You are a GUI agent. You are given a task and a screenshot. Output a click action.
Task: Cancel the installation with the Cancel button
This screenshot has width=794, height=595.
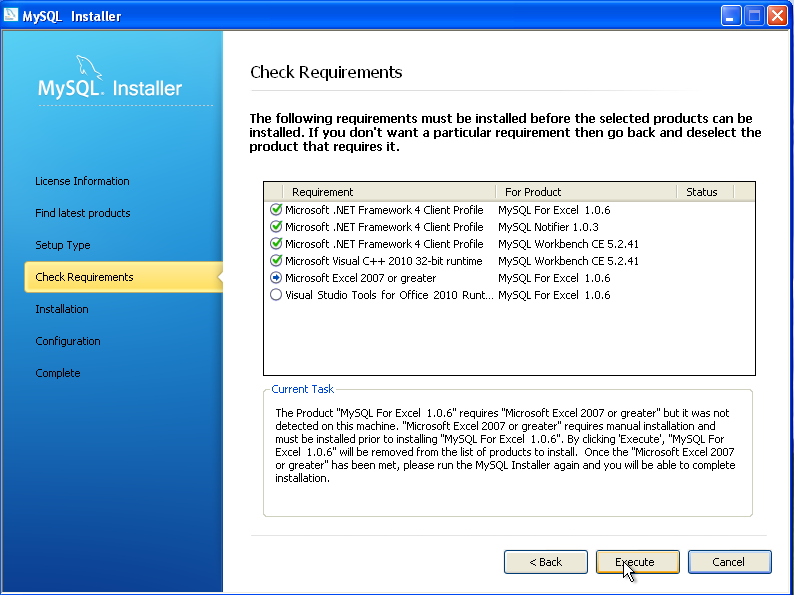tap(729, 562)
